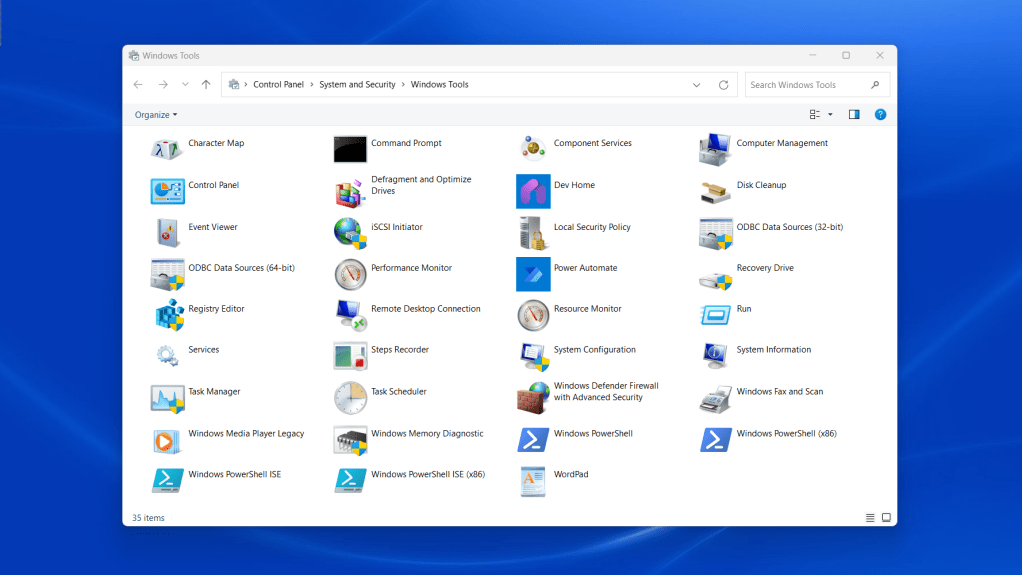Open the Character Map icon
1022x575 pixels.
pos(167,149)
